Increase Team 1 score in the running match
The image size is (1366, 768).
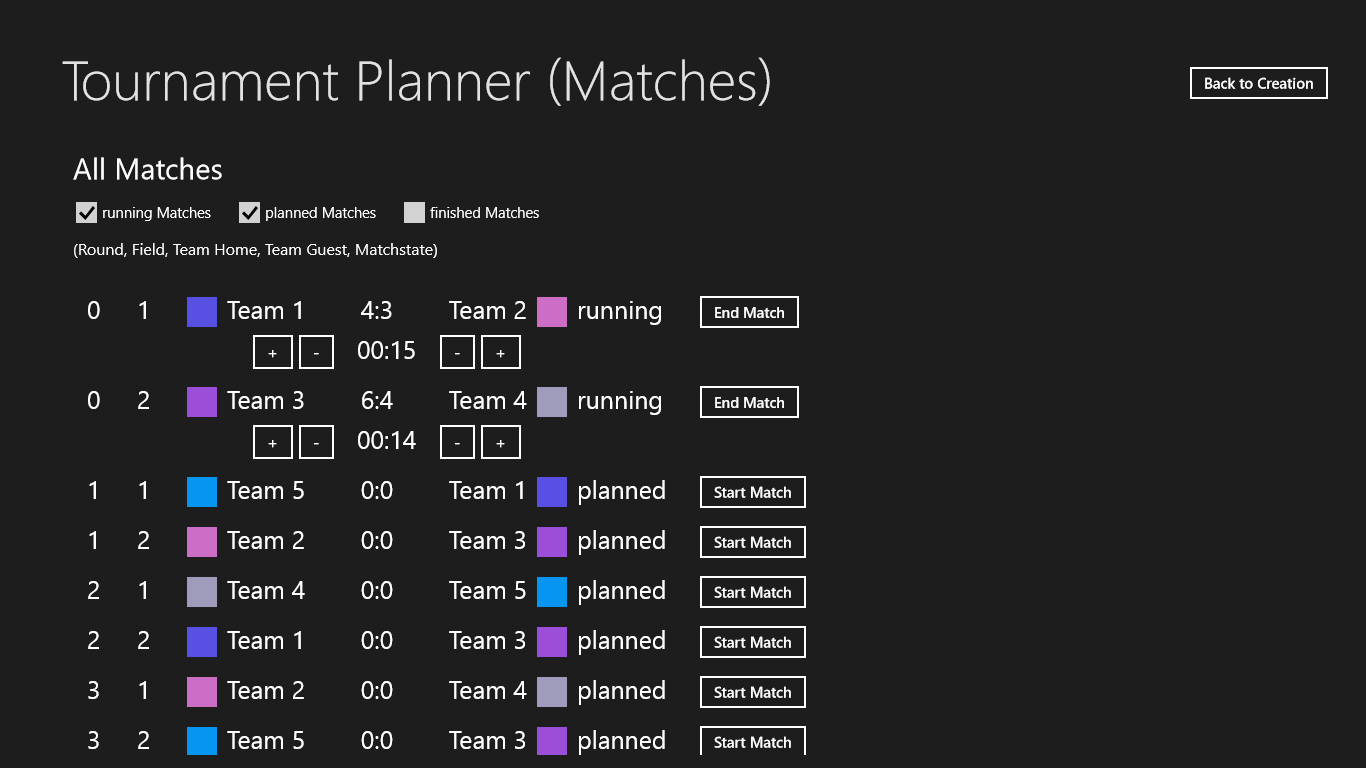[273, 353]
